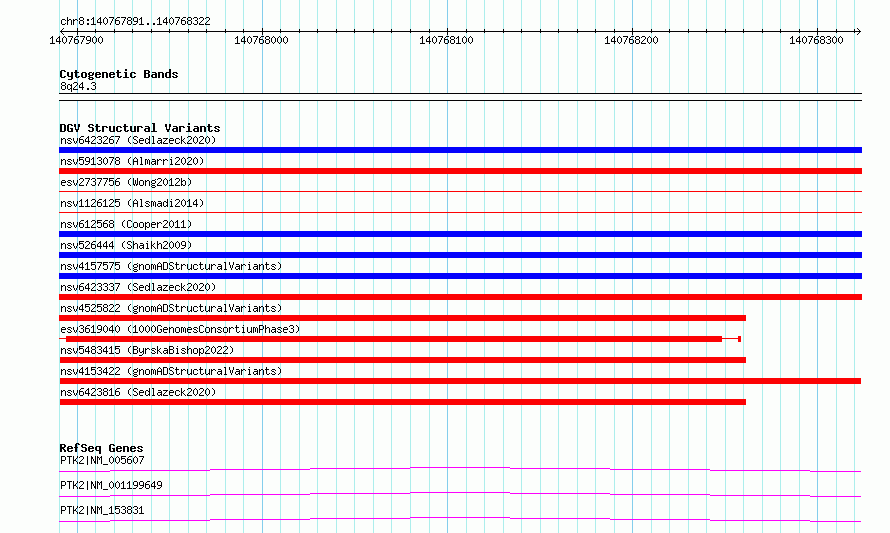The image size is (890, 533).
Task: Open variant esv2737756 (Wong2012b) label
Action: tap(126, 182)
